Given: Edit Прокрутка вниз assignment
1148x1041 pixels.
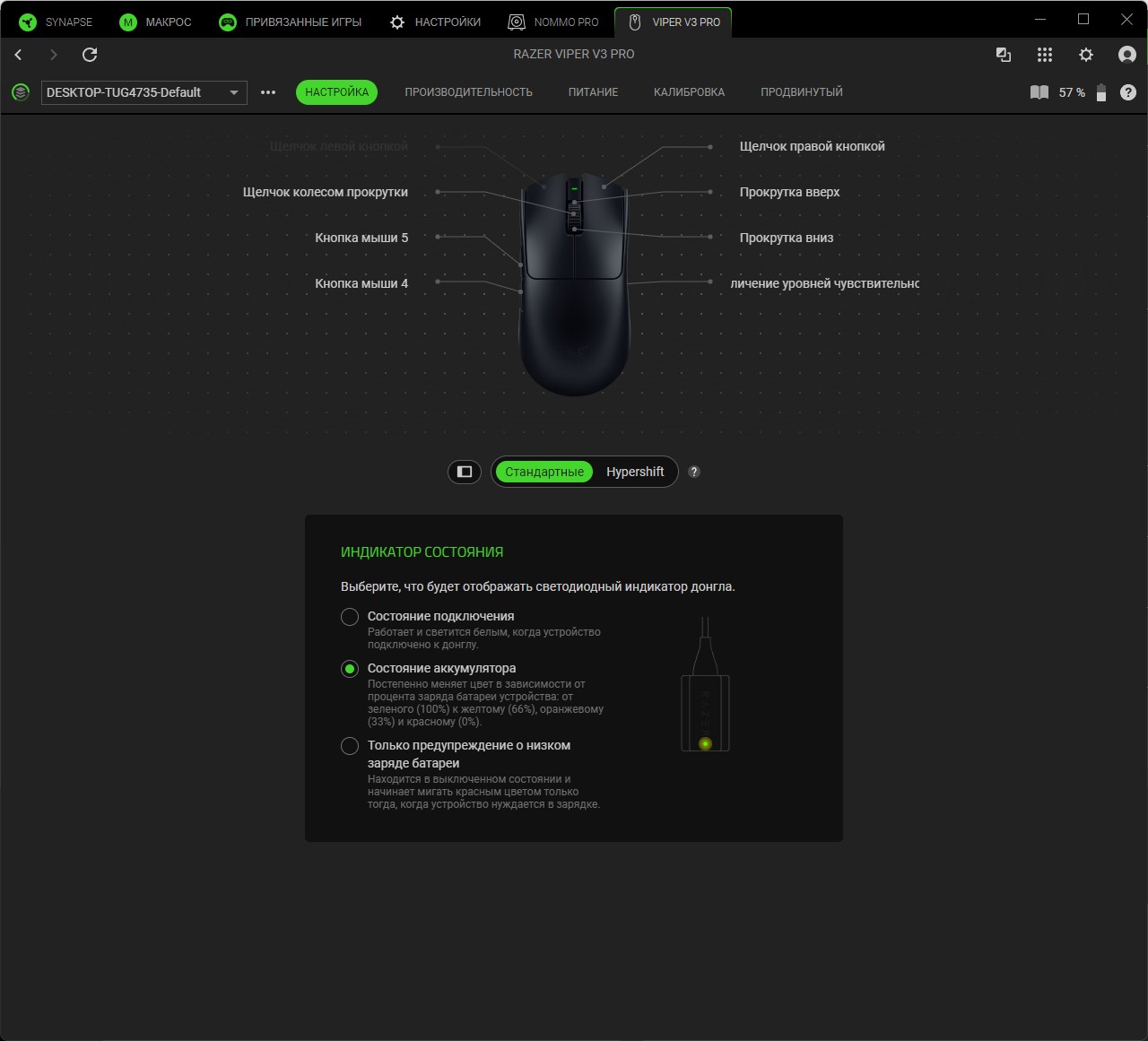Looking at the screenshot, I should tap(787, 238).
